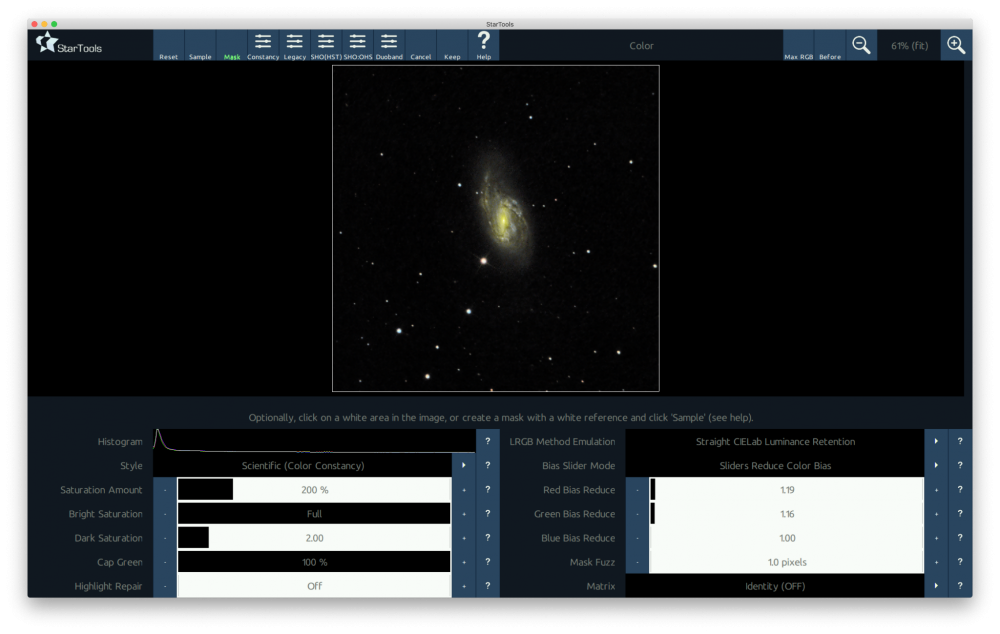This screenshot has width=1000, height=634.
Task: Click the Reset toolbar button
Action: 168,45
